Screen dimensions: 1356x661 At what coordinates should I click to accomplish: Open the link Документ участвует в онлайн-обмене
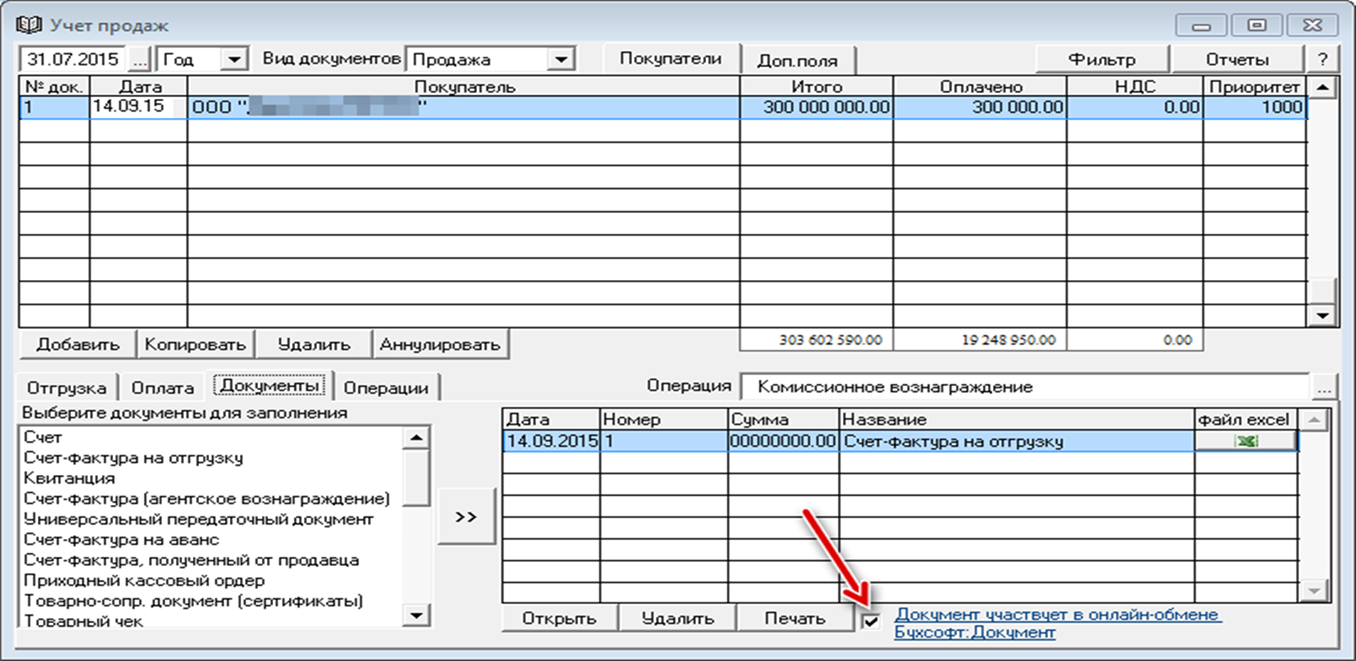click(1058, 623)
